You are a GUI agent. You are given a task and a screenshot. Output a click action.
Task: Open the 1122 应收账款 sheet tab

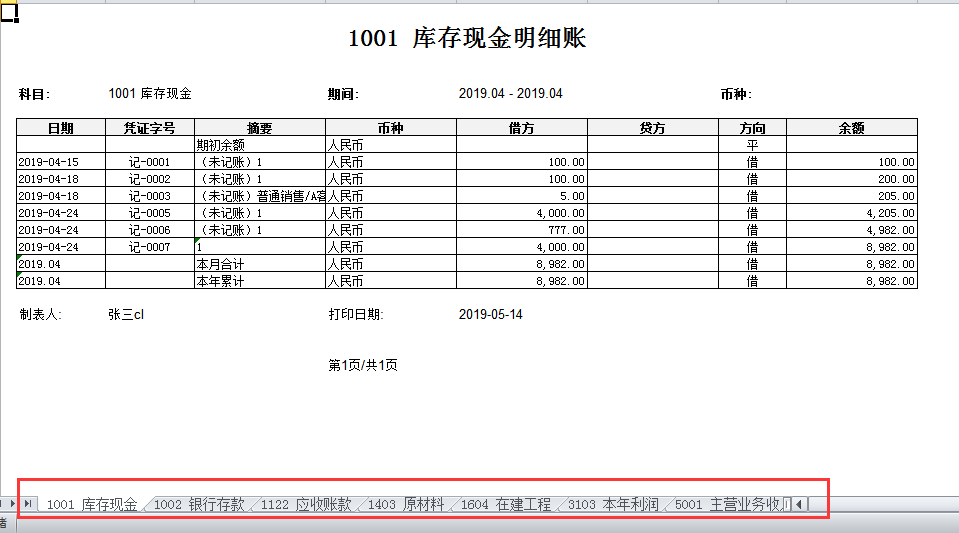pyautogui.click(x=306, y=504)
